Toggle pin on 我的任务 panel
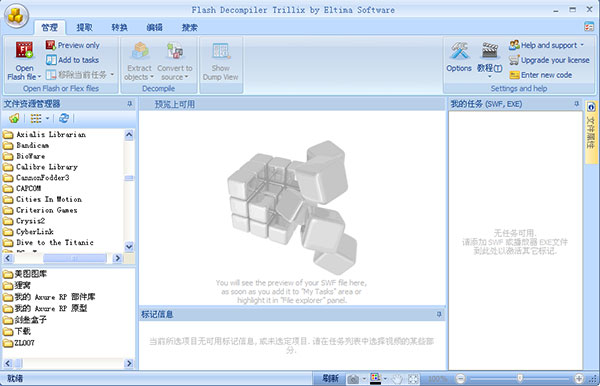The width and height of the screenshot is (600, 386). pyautogui.click(x=577, y=104)
